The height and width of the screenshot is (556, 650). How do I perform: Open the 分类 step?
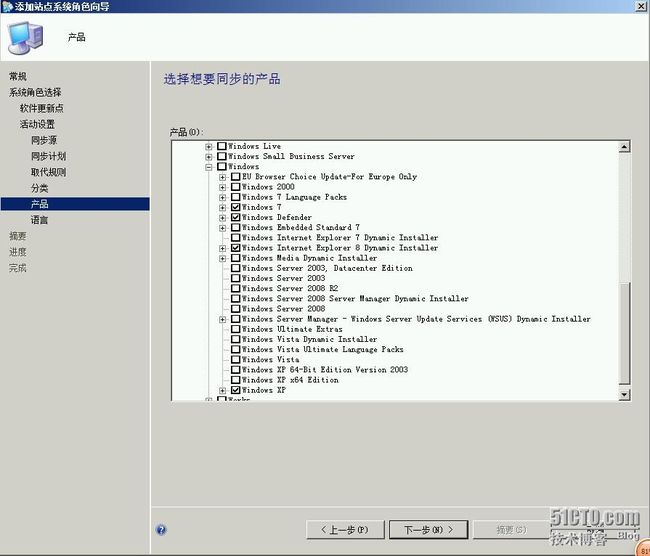click(39, 188)
